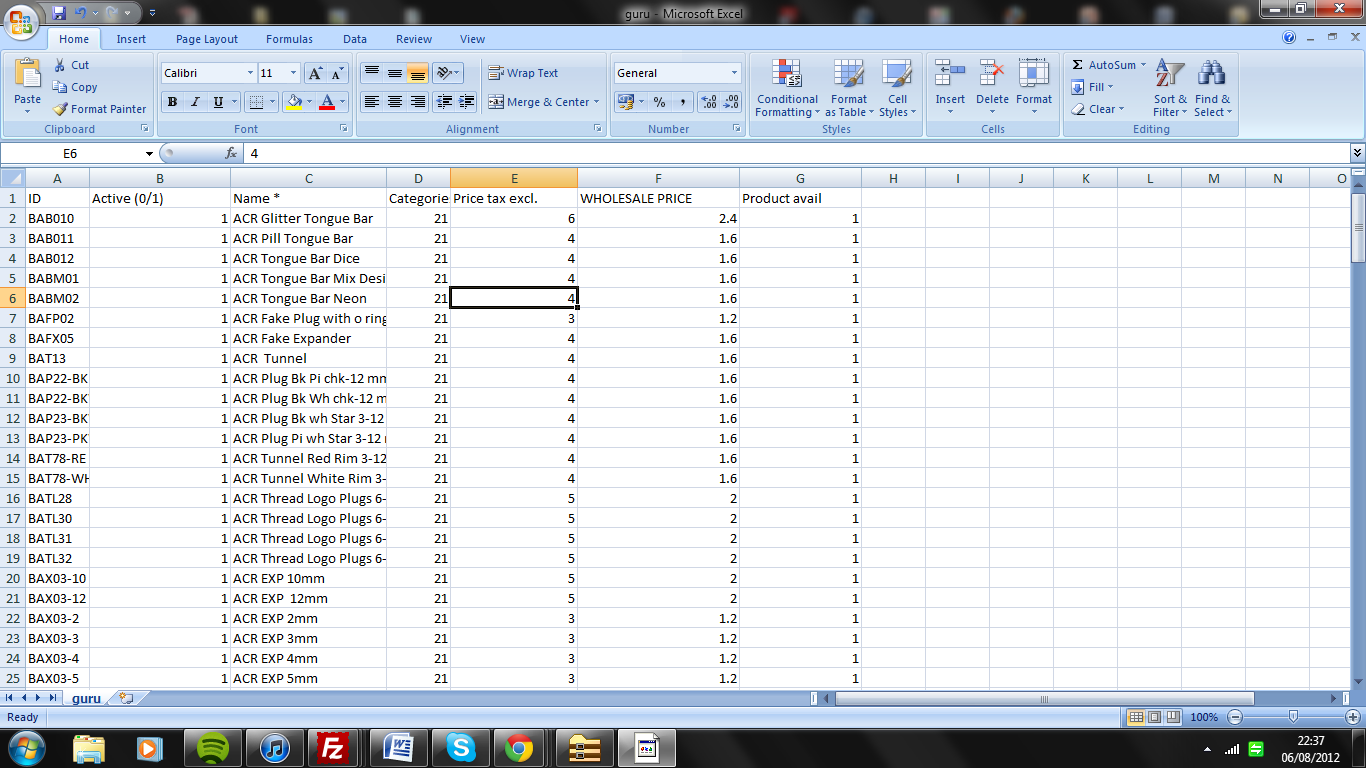Open the Name Box dropdown arrow
Screen dimensions: 1366x768
click(150, 153)
